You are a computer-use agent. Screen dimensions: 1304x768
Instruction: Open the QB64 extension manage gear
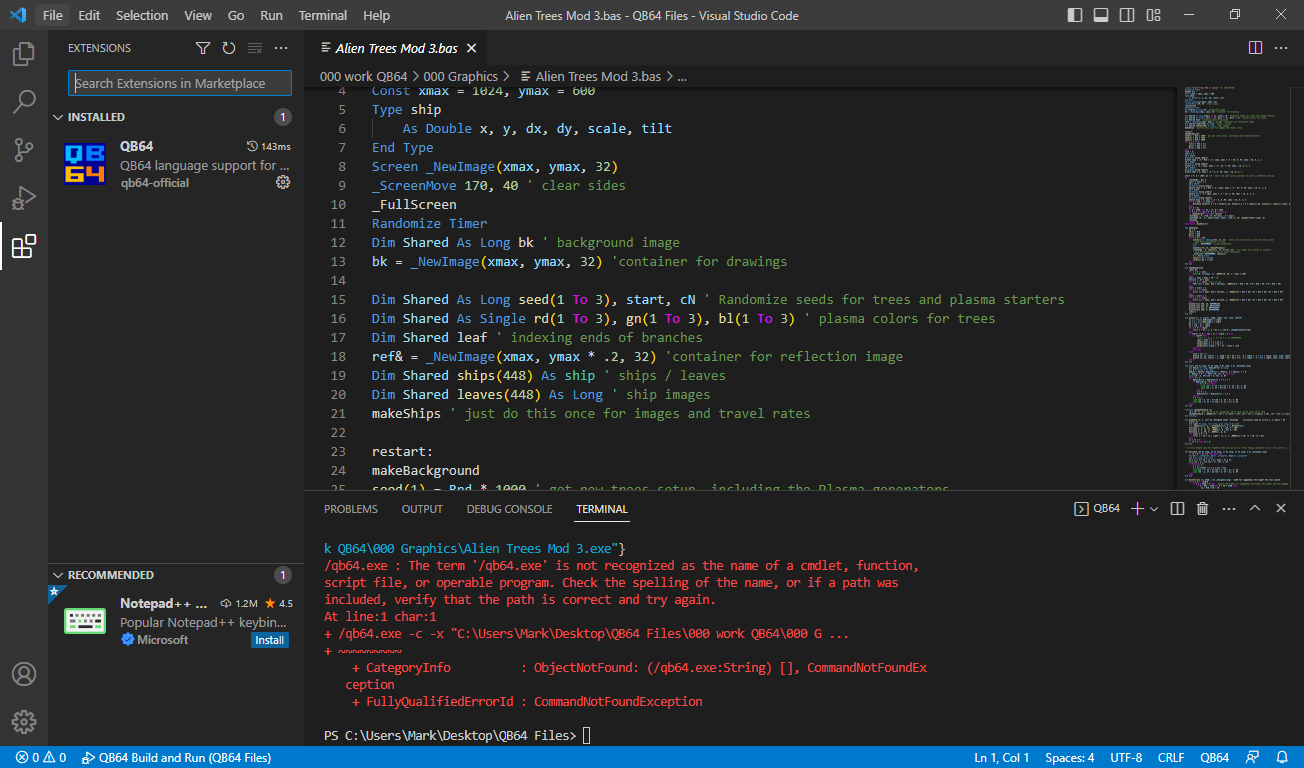(283, 182)
